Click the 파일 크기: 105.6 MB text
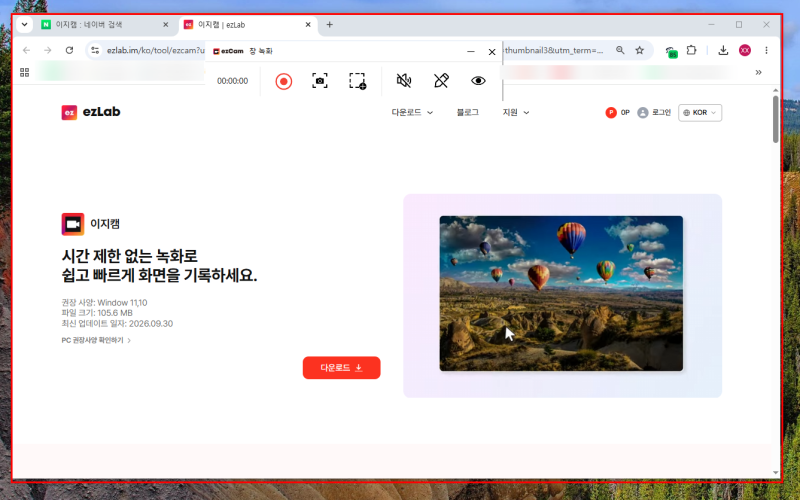This screenshot has height=500, width=800. (97, 313)
